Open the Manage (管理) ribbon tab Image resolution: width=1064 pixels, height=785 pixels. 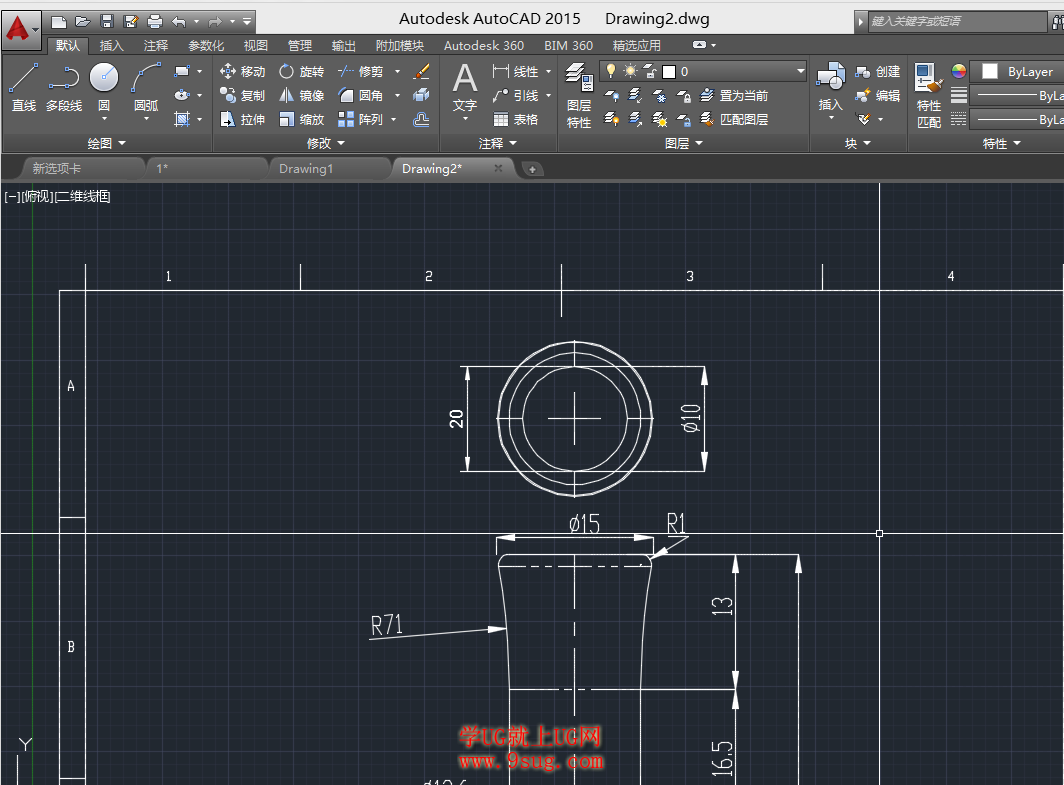coord(299,45)
